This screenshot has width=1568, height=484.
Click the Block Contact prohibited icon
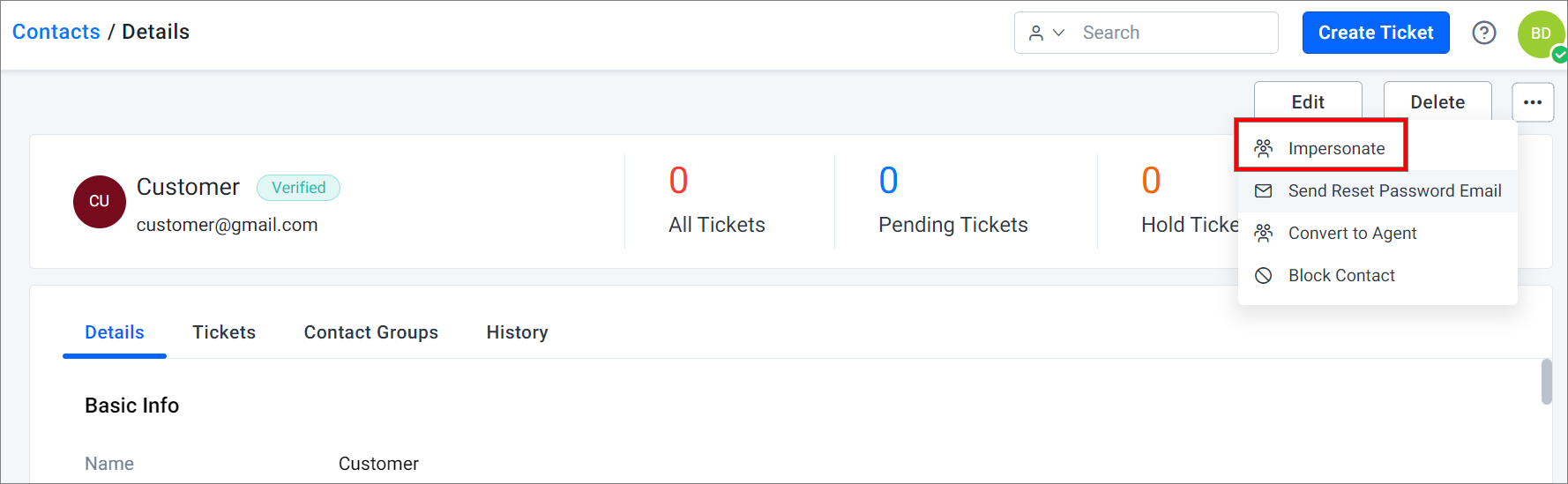tap(1264, 275)
